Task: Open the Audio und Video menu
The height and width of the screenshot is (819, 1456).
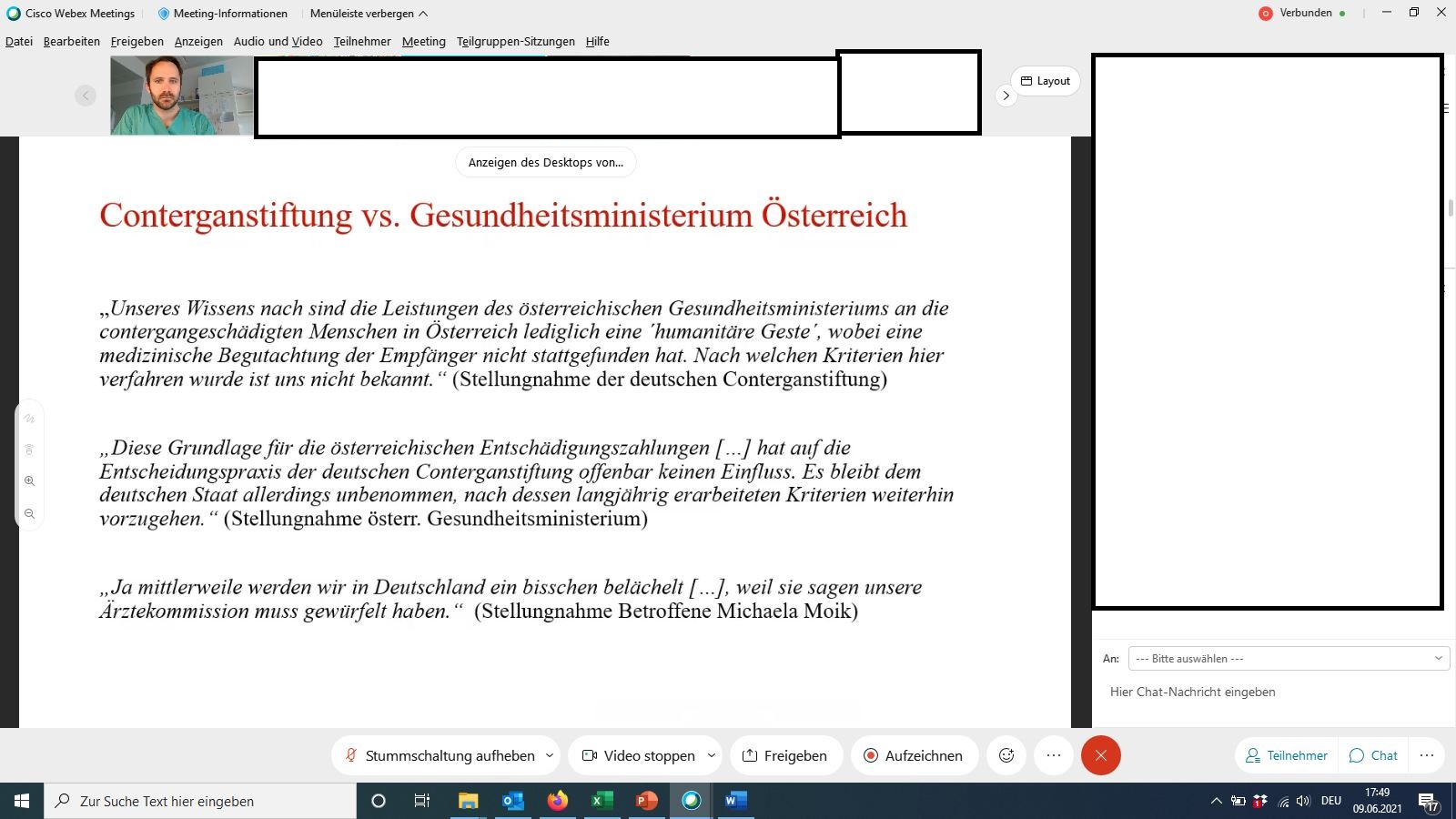Action: (278, 41)
